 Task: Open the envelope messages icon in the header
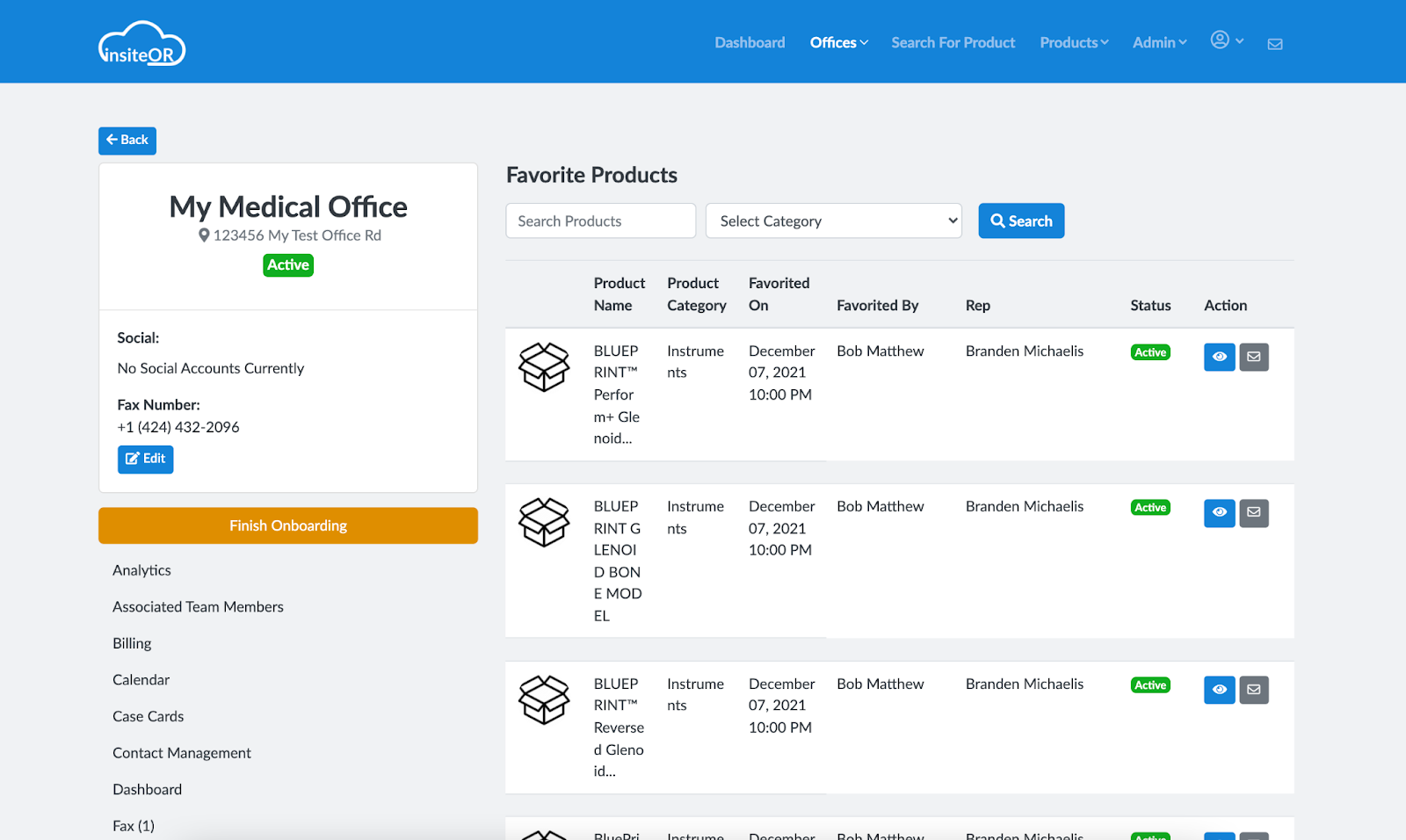[1275, 44]
